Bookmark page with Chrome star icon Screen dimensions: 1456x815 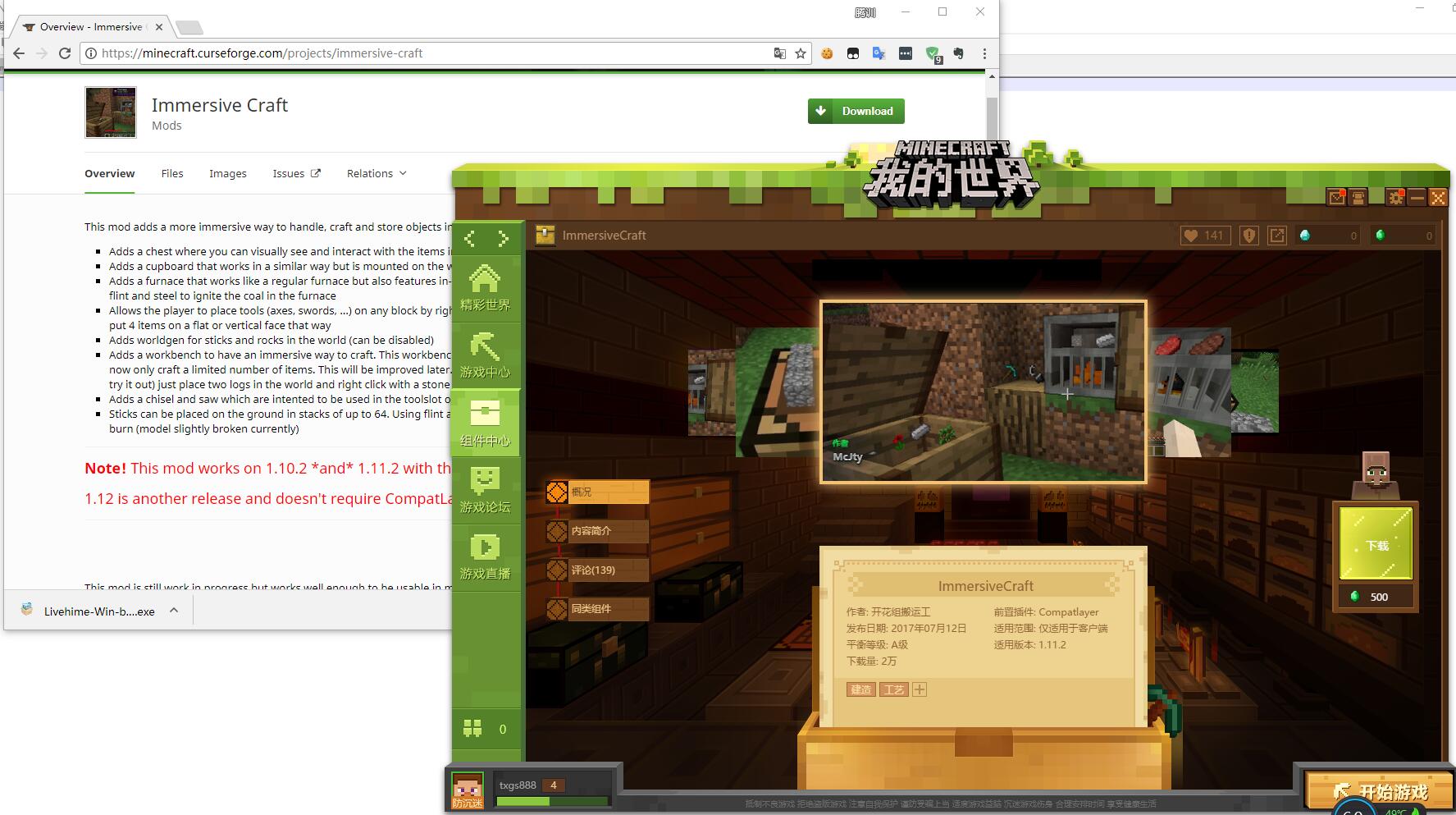pyautogui.click(x=801, y=53)
